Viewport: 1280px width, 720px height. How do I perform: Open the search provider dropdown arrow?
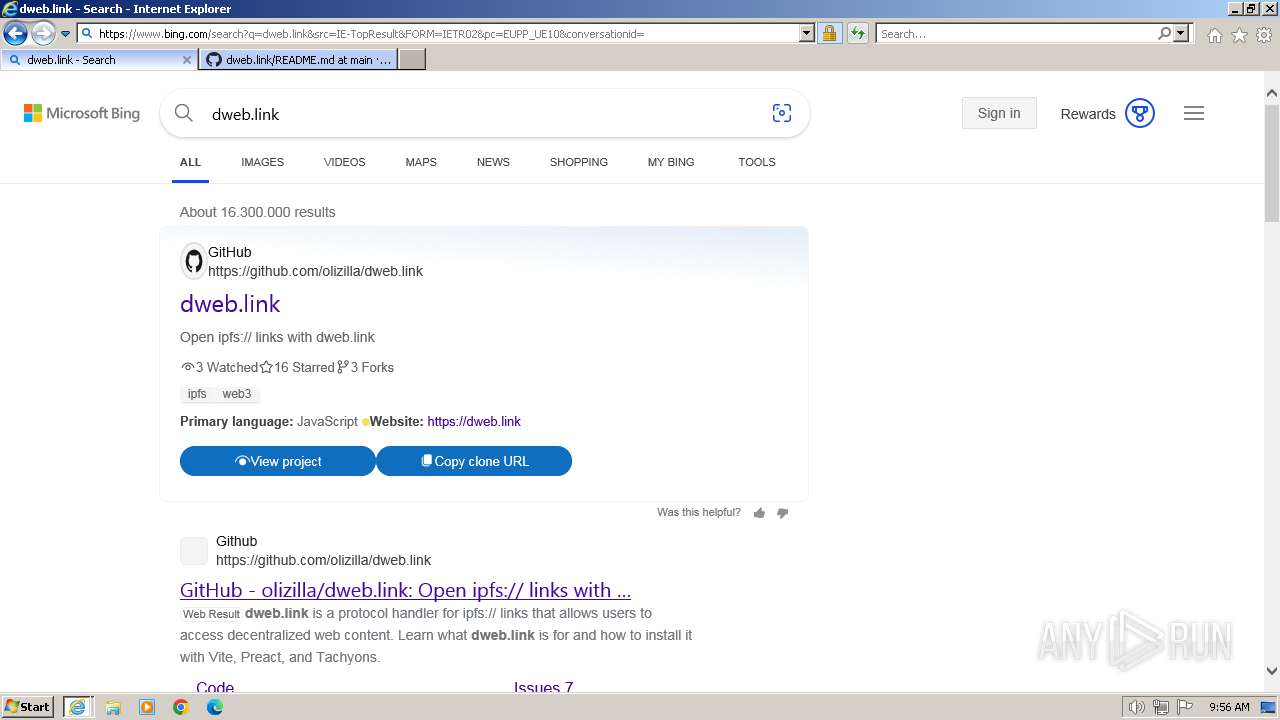1181,34
